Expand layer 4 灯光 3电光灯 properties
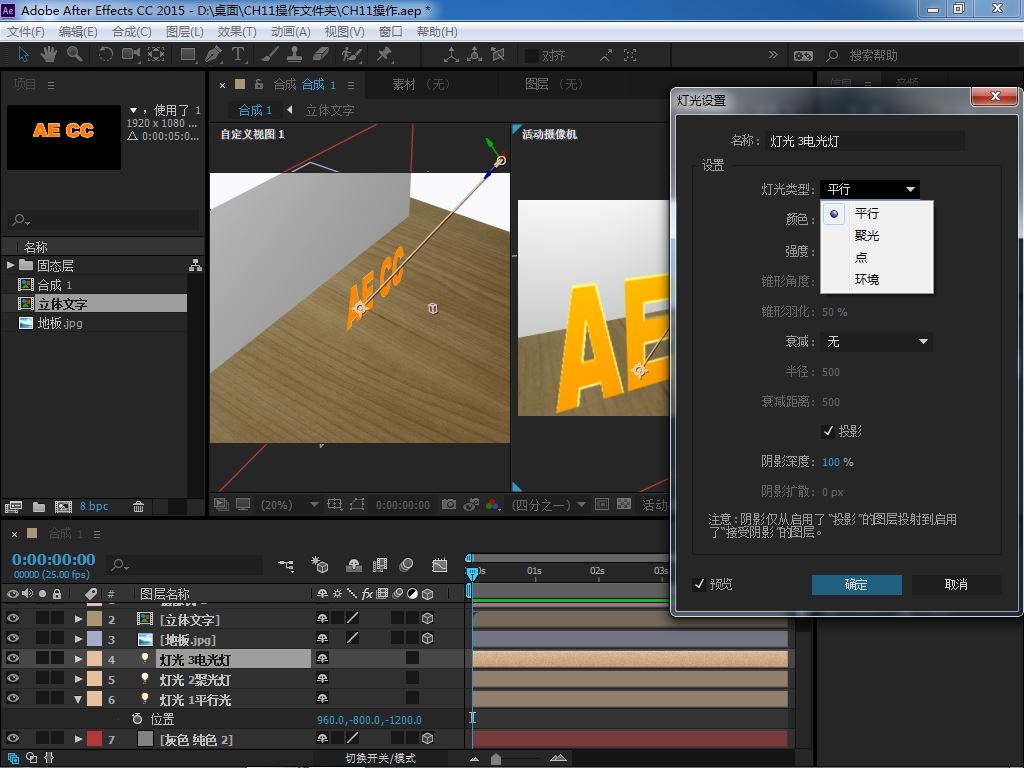 tap(78, 659)
